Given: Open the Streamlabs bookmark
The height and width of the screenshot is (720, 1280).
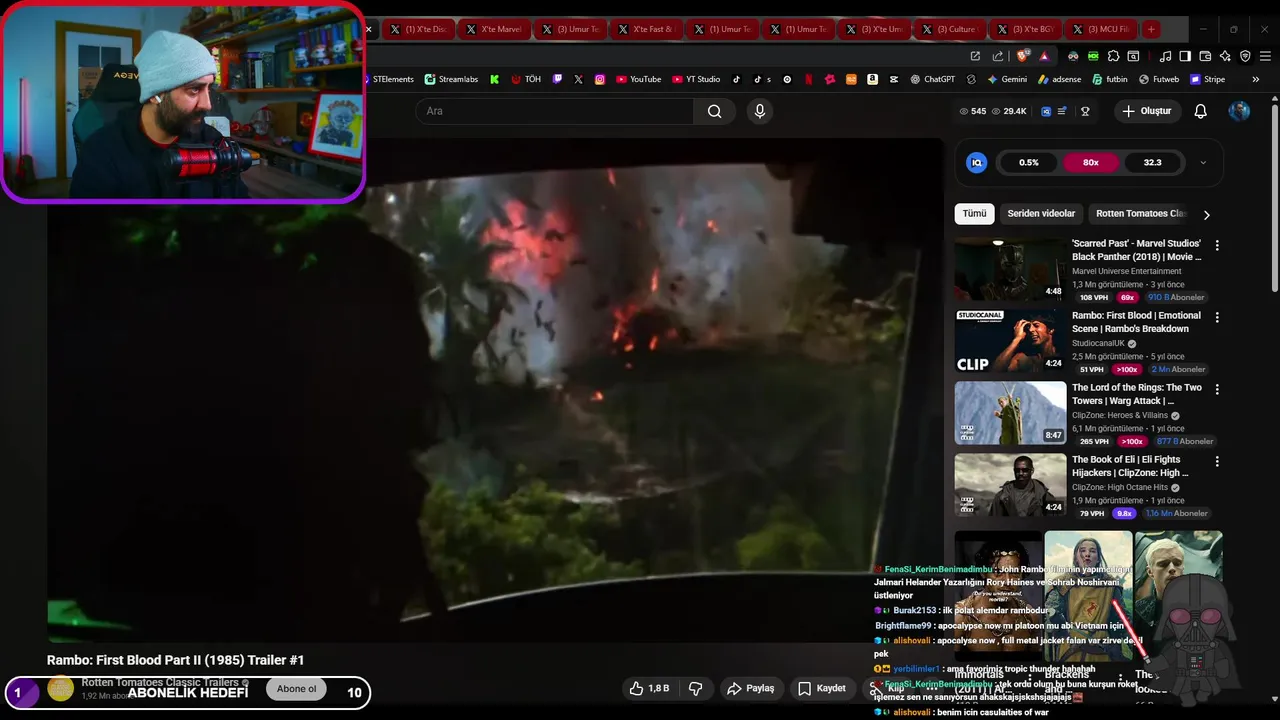Looking at the screenshot, I should (451, 79).
